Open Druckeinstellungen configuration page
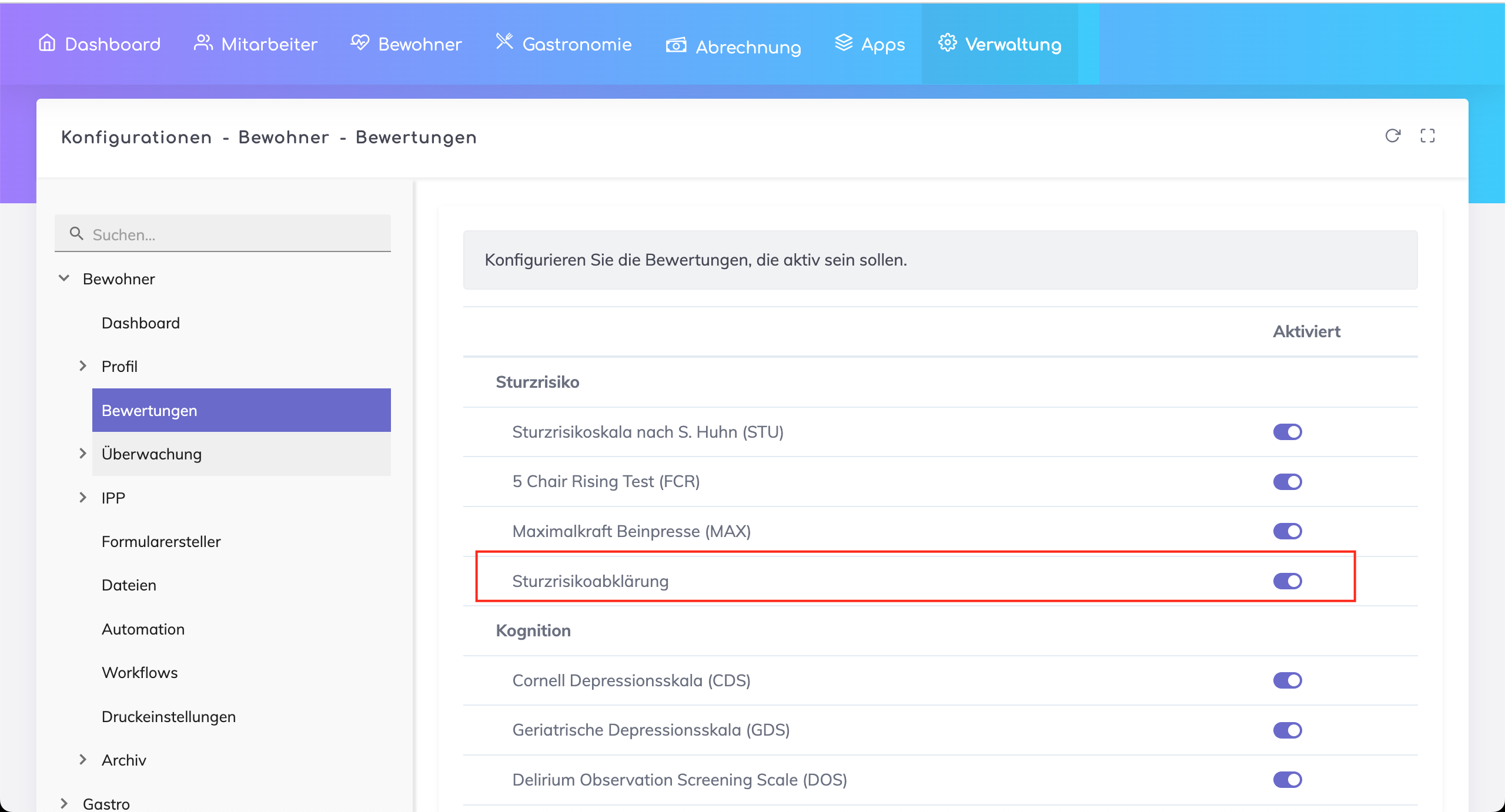Screen dimensions: 1505x812 point(169,716)
